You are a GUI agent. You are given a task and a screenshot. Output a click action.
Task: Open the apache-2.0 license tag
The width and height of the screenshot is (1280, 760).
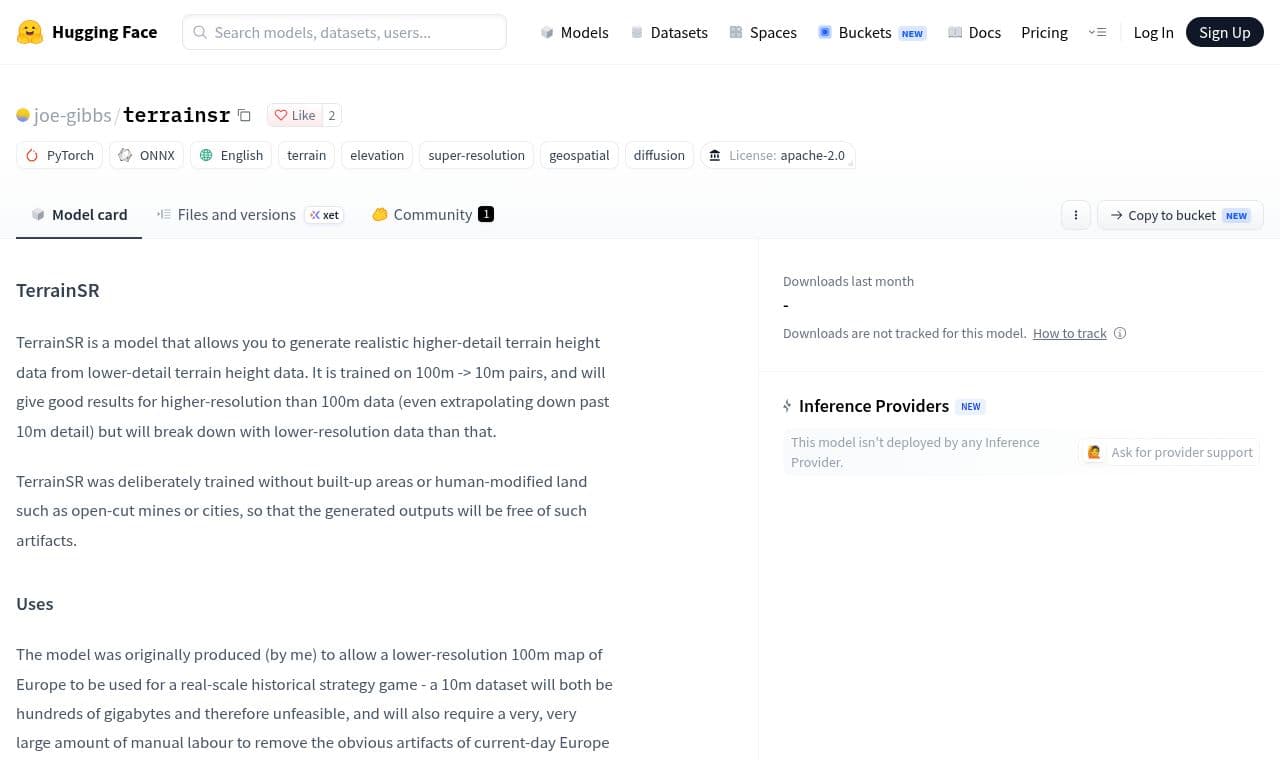pyautogui.click(x=777, y=155)
